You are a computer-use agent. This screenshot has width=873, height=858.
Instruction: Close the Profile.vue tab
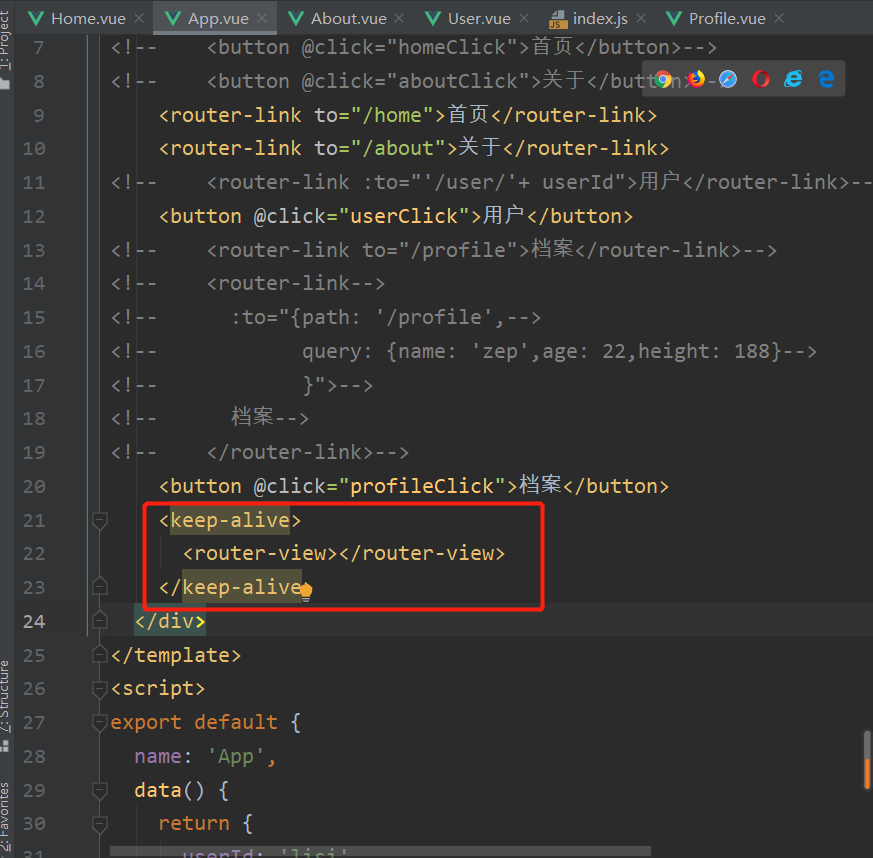click(779, 18)
